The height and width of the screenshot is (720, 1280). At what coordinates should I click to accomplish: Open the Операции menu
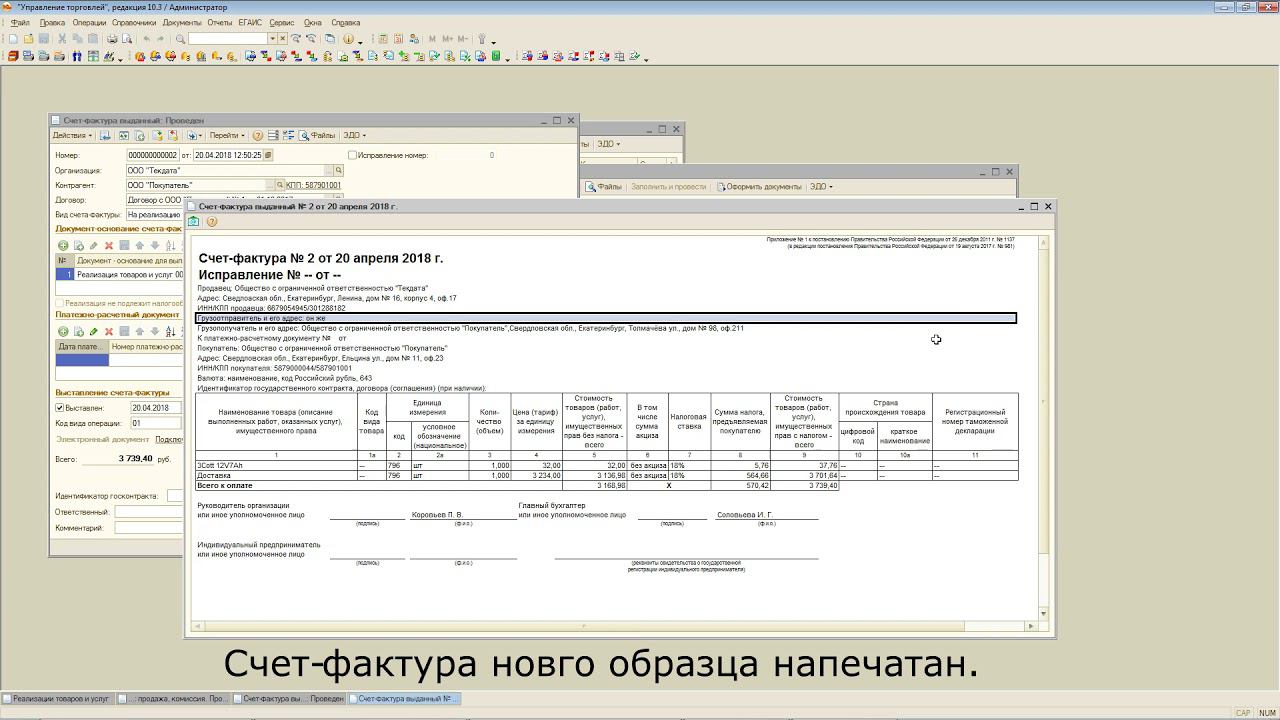point(89,22)
